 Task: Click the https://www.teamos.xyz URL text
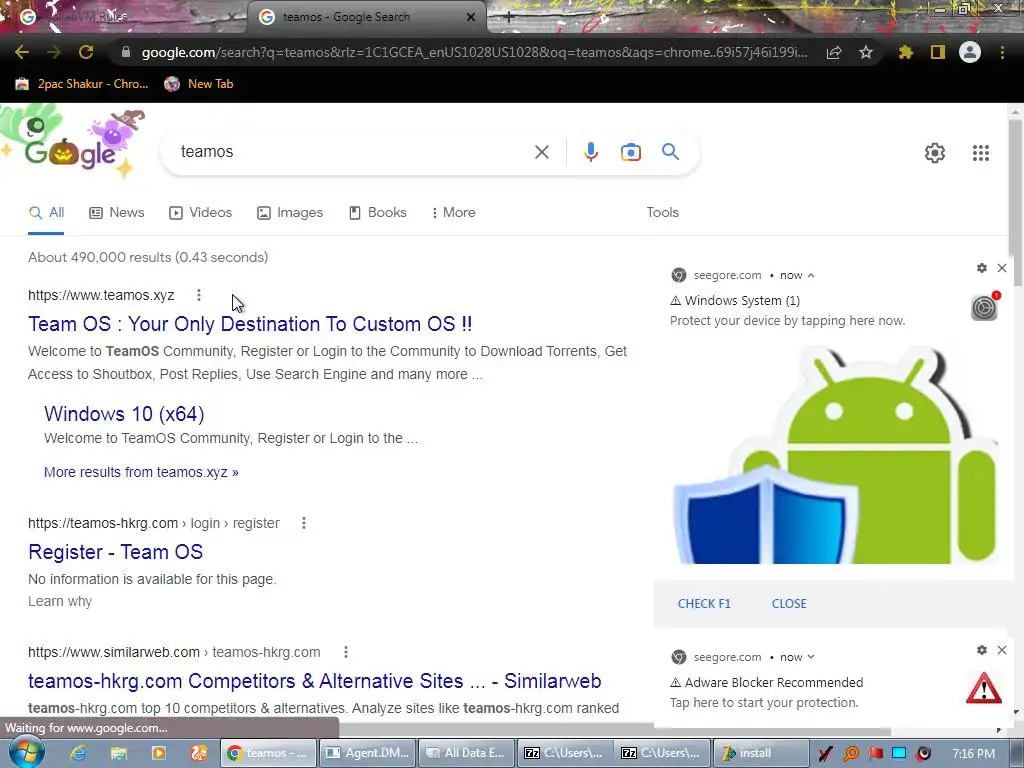click(x=101, y=295)
